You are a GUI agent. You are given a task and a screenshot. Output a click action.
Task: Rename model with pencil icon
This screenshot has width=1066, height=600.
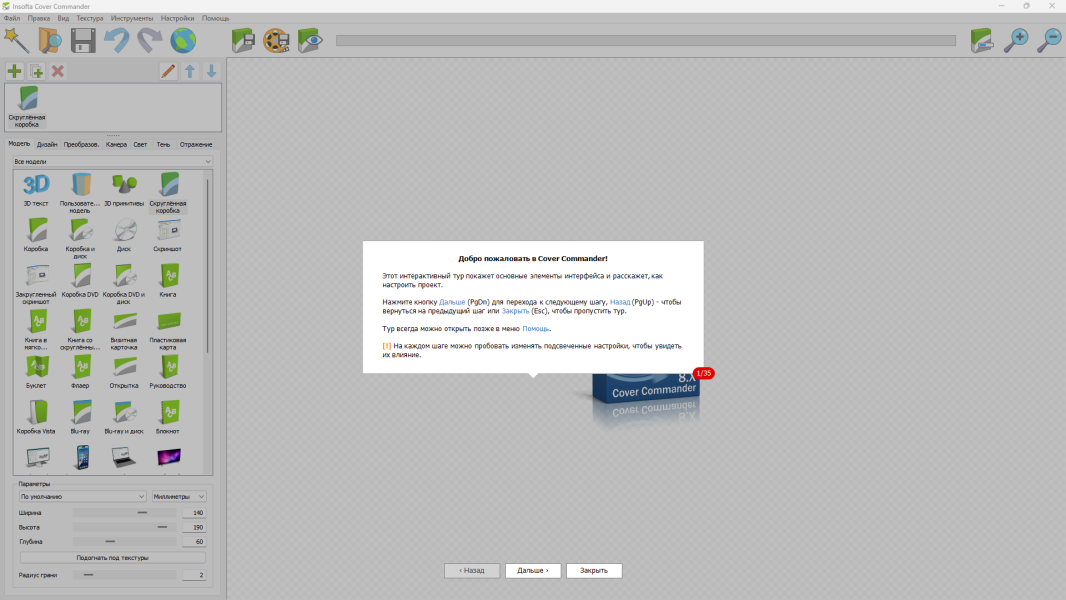(168, 71)
